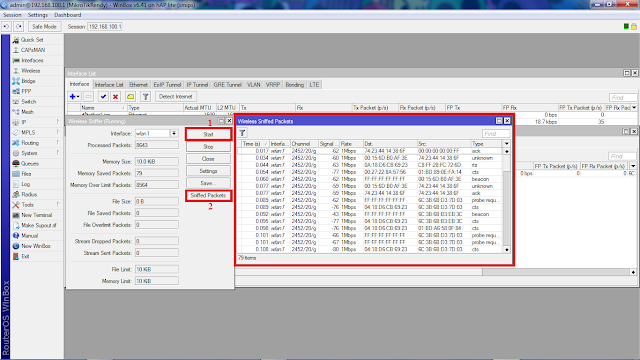640x360 pixels.
Task: Click the Start sniffer button
Action: (208, 134)
